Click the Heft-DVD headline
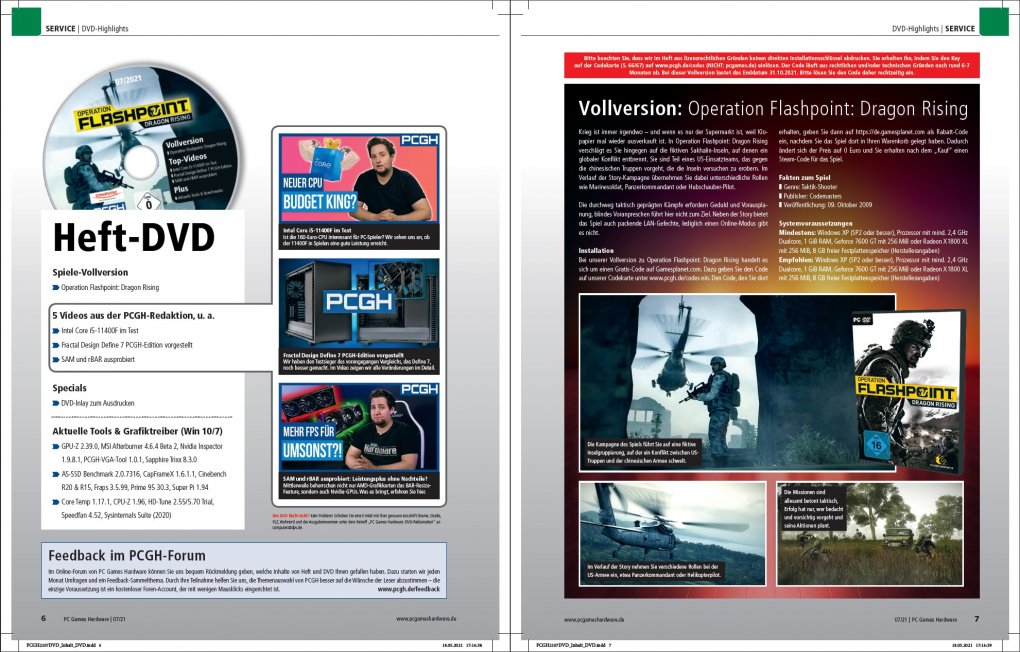The width and height of the screenshot is (1020, 652). (x=133, y=237)
